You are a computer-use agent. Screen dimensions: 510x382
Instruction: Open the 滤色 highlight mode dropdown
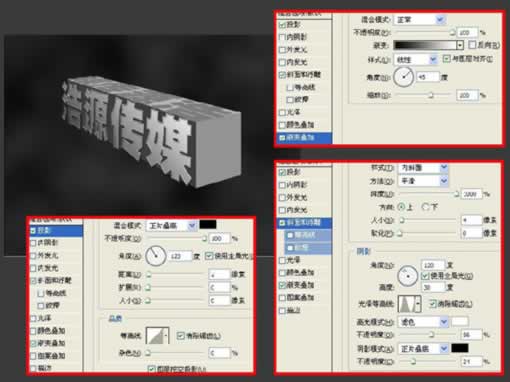[x=423, y=322]
